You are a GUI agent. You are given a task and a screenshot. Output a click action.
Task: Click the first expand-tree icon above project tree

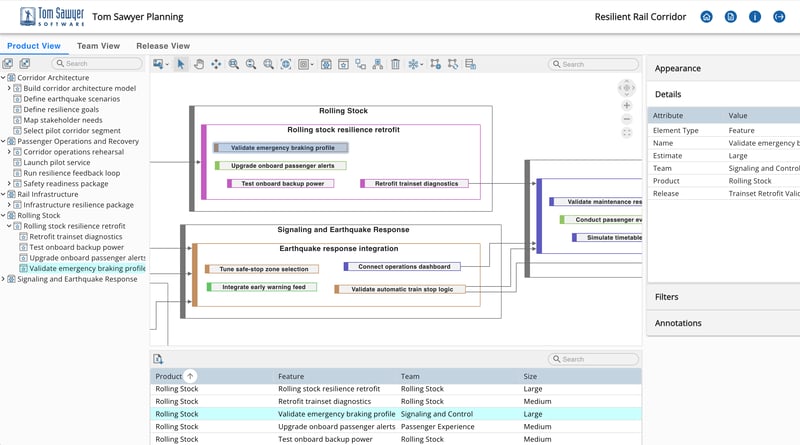tap(8, 63)
